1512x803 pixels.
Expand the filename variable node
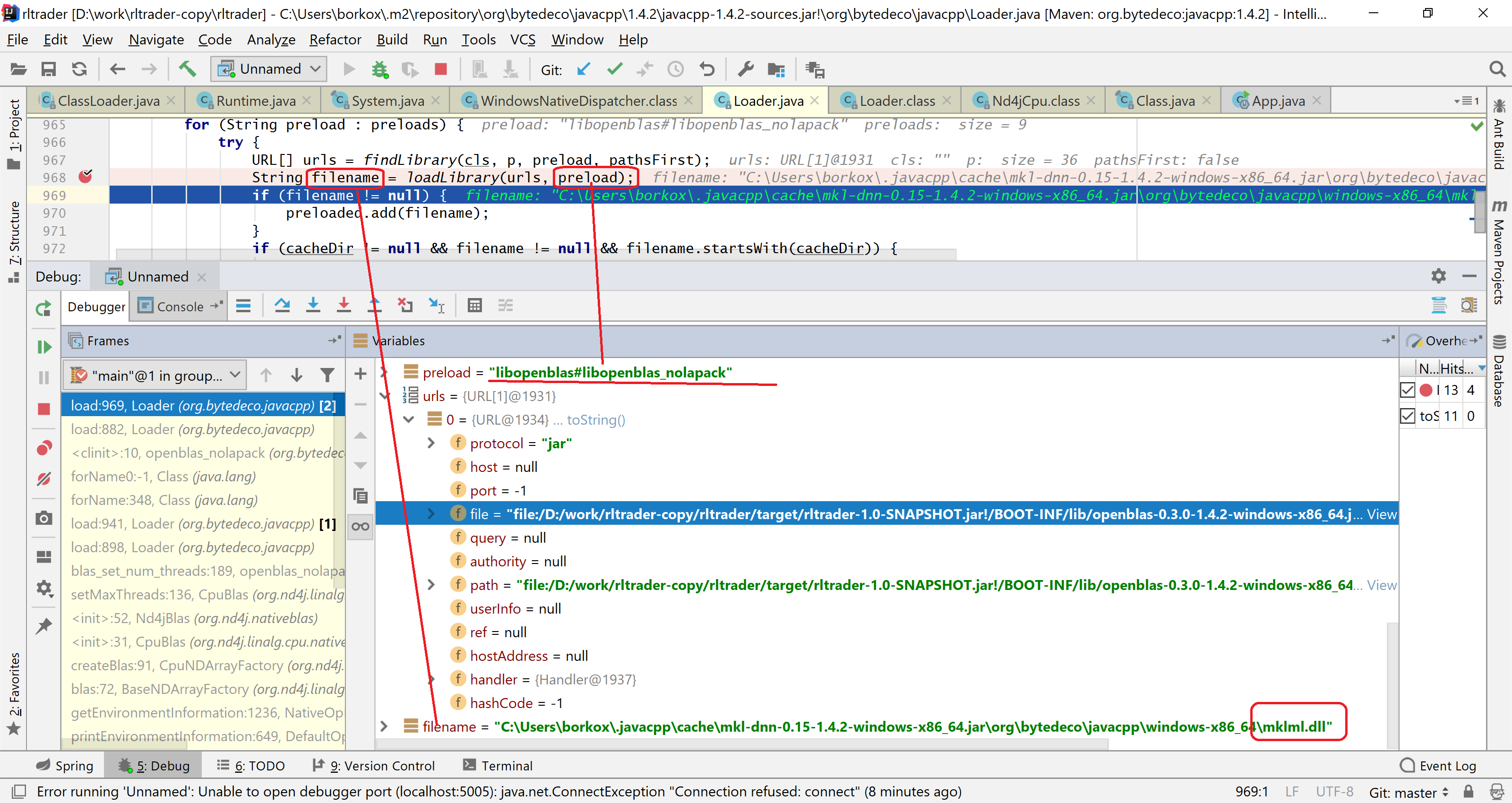[384, 726]
